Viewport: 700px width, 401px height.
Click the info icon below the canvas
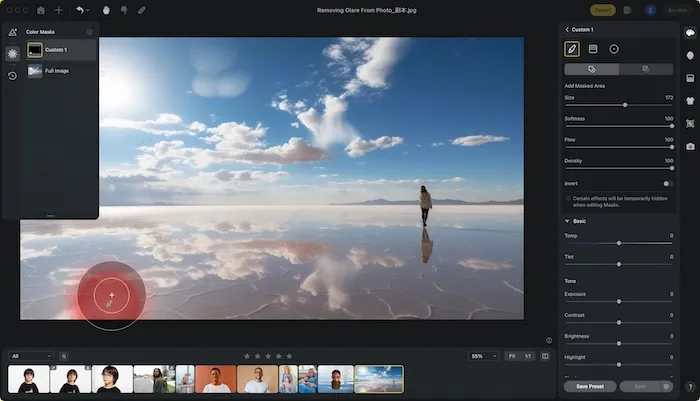pos(549,340)
